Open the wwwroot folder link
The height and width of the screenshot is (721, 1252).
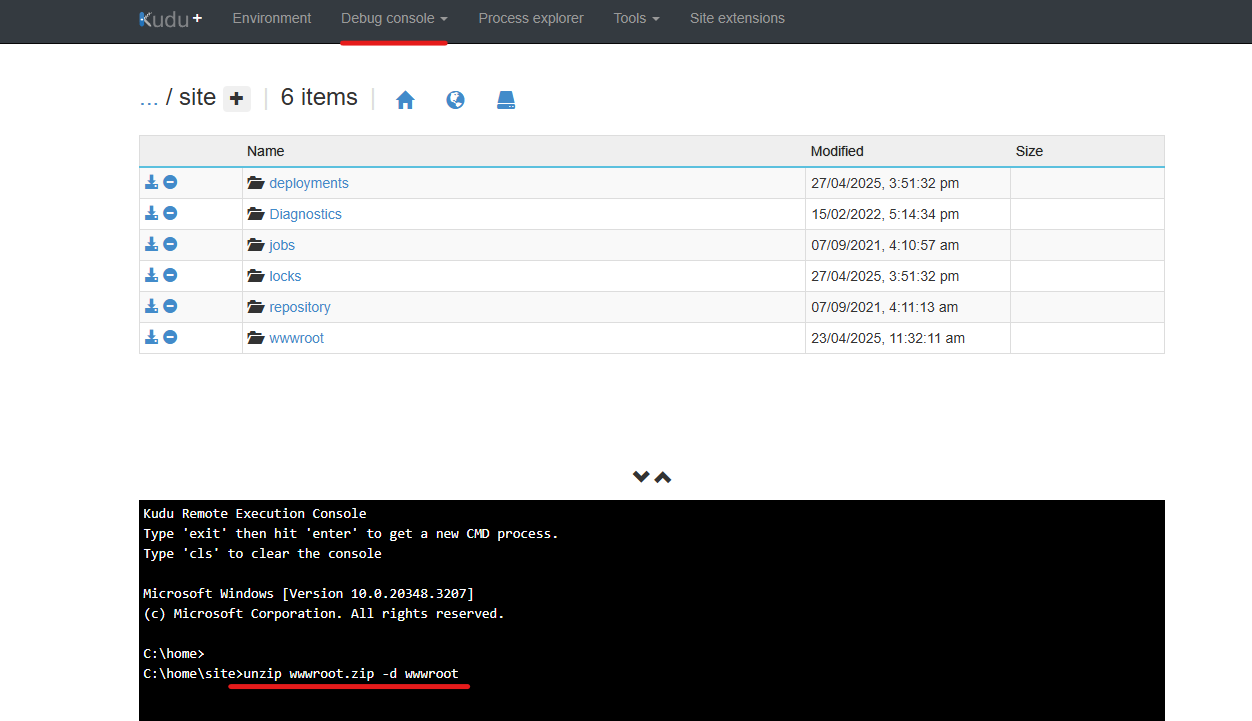[x=296, y=338]
